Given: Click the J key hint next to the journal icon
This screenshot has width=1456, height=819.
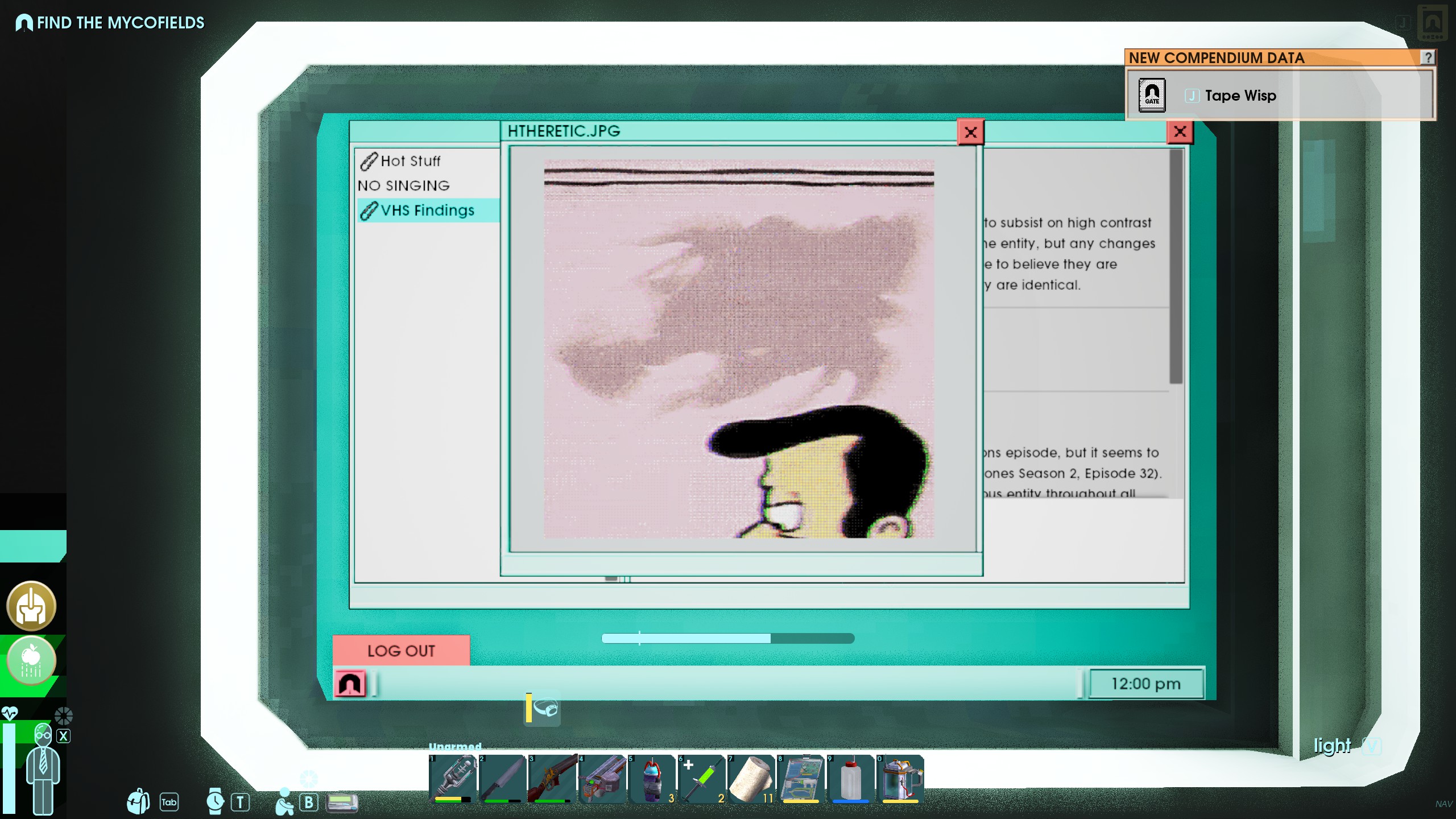Looking at the screenshot, I should [x=1403, y=23].
